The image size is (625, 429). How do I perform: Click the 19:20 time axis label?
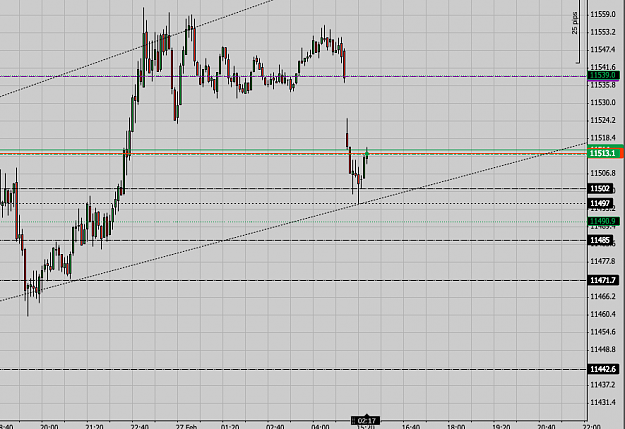coord(501,426)
